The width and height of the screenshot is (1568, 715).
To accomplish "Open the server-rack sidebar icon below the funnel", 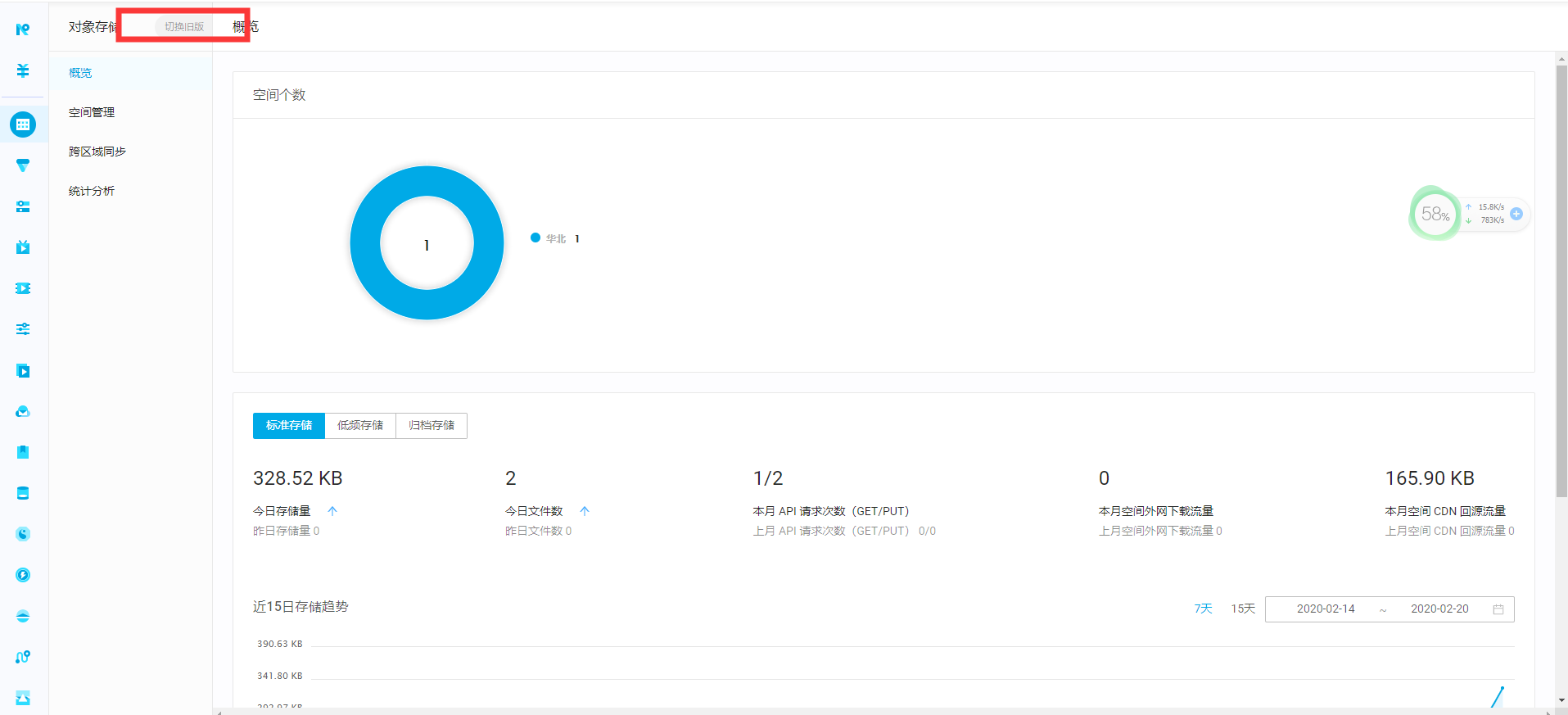I will (x=23, y=206).
